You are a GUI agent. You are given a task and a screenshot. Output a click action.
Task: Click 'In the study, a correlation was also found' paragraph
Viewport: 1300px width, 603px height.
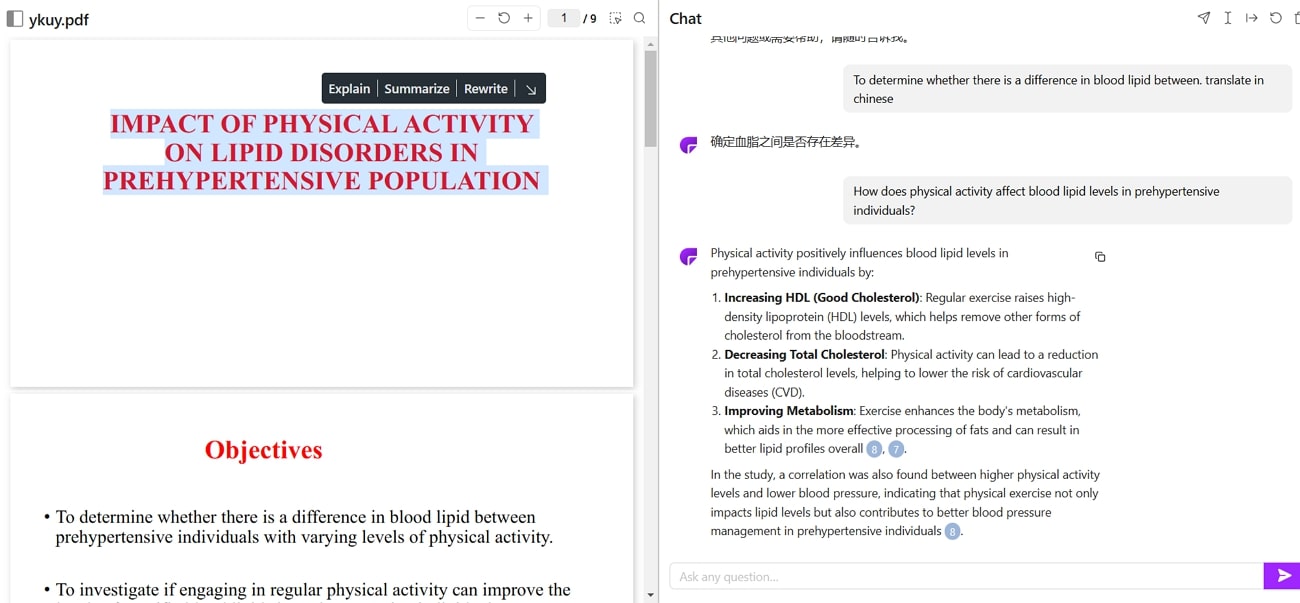[905, 503]
